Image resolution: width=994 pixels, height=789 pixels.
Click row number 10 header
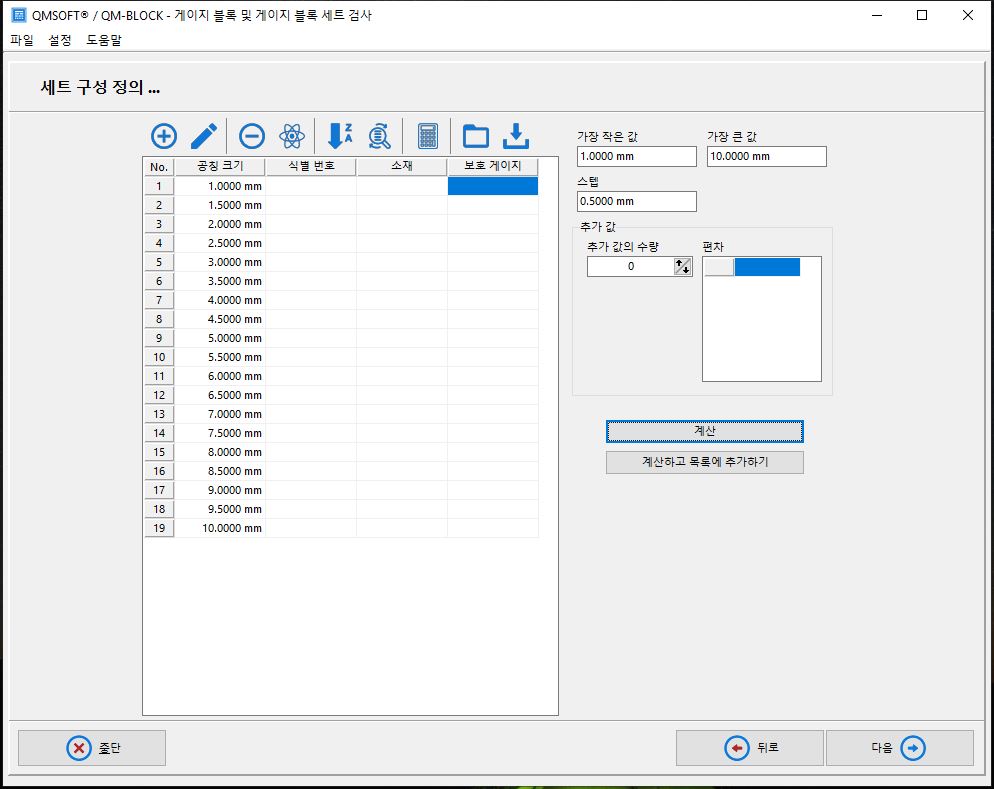coord(159,357)
